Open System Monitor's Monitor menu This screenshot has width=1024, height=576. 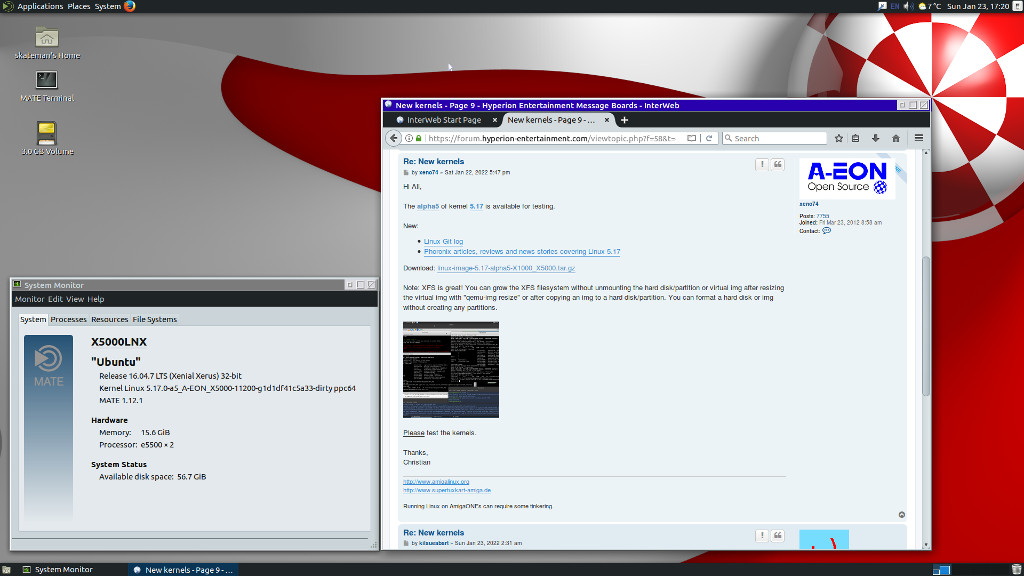point(29,299)
